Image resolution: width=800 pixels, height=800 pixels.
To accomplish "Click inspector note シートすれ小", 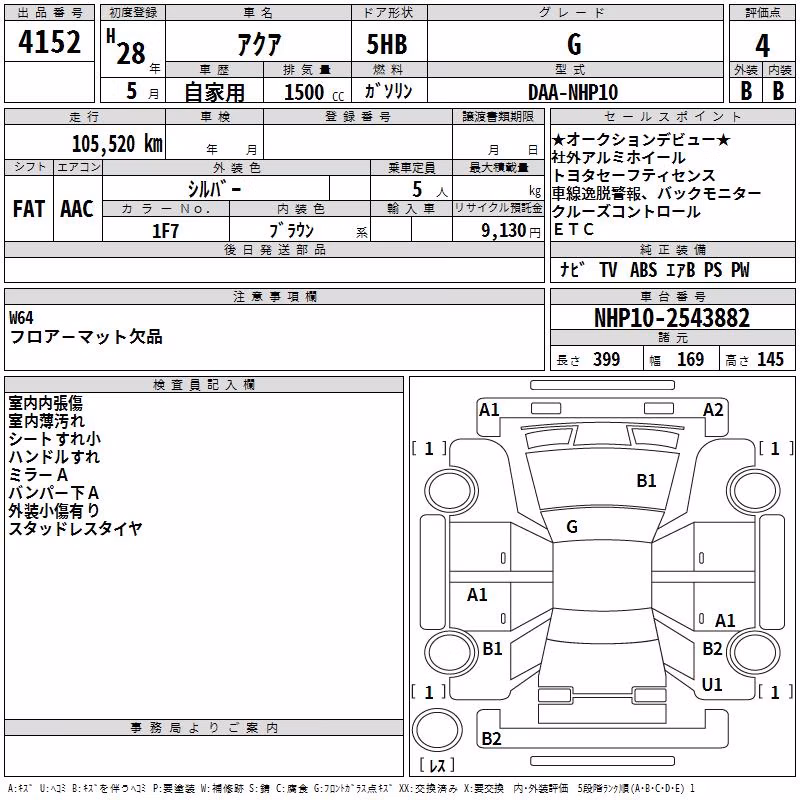I will click(x=55, y=439).
